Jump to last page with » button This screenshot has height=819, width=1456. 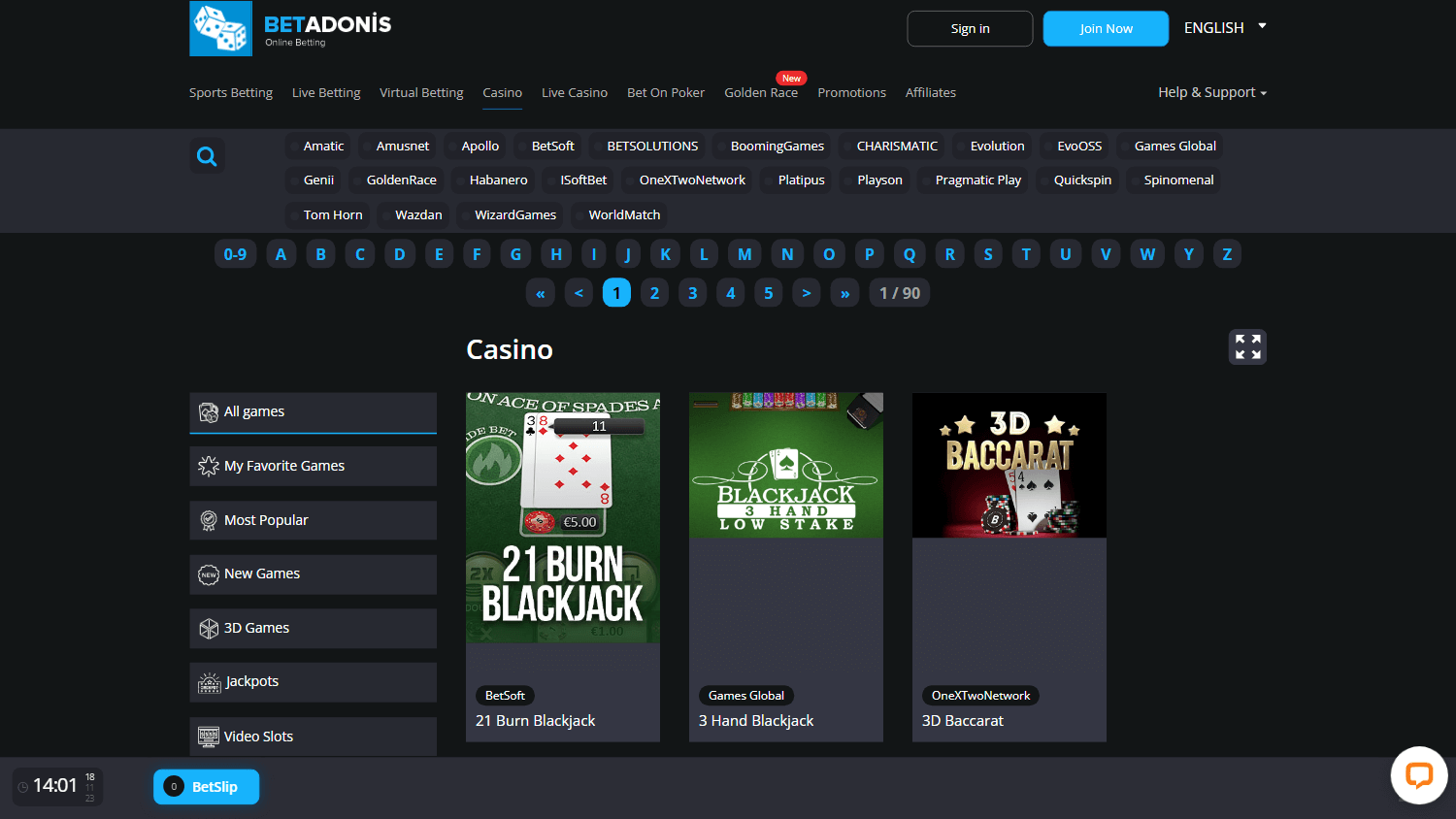pyautogui.click(x=844, y=293)
